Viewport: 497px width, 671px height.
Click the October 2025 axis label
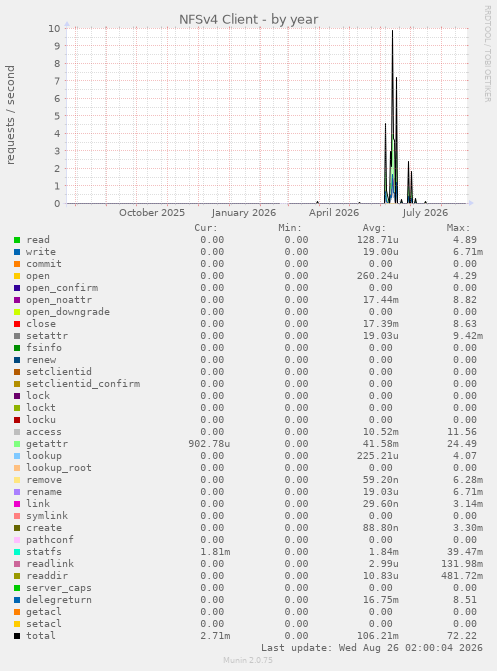pyautogui.click(x=152, y=213)
